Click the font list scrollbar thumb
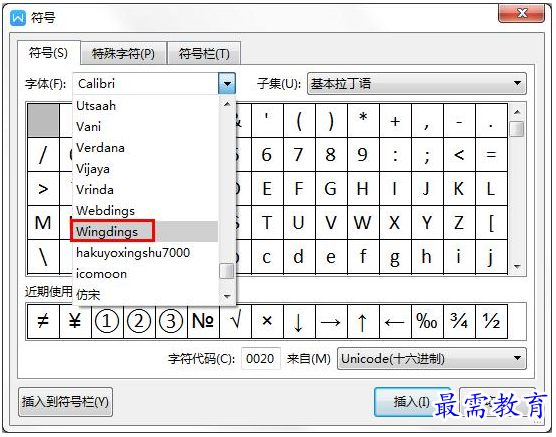This screenshot has width=556, height=437. tap(227, 271)
